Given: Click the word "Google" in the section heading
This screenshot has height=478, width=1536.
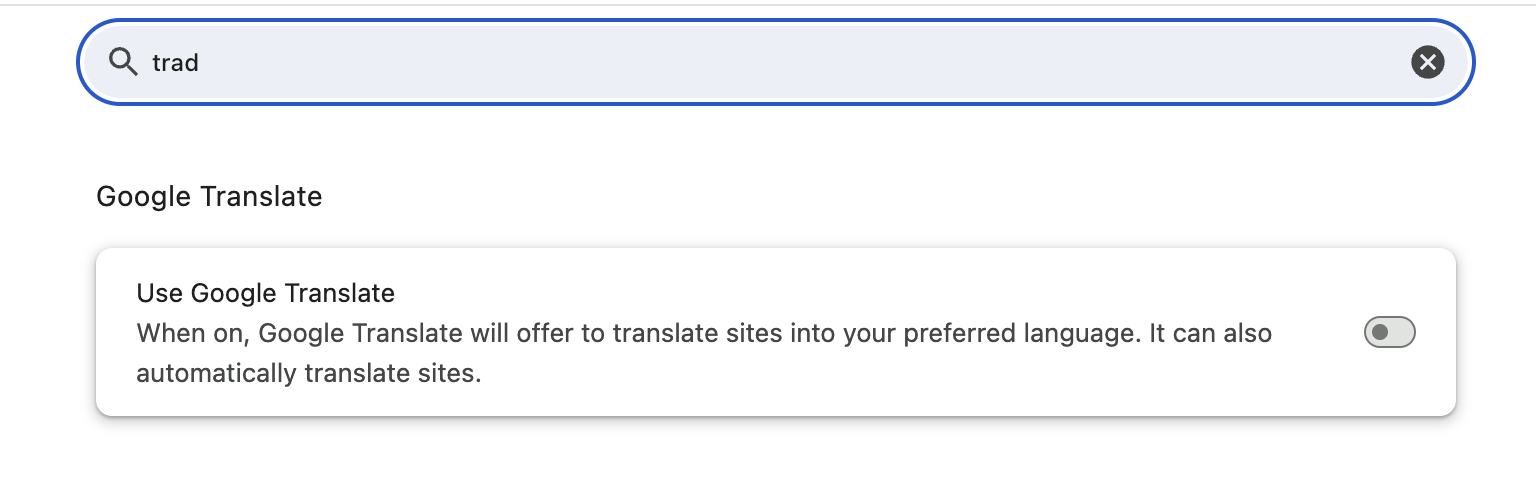Looking at the screenshot, I should pyautogui.click(x=145, y=196).
